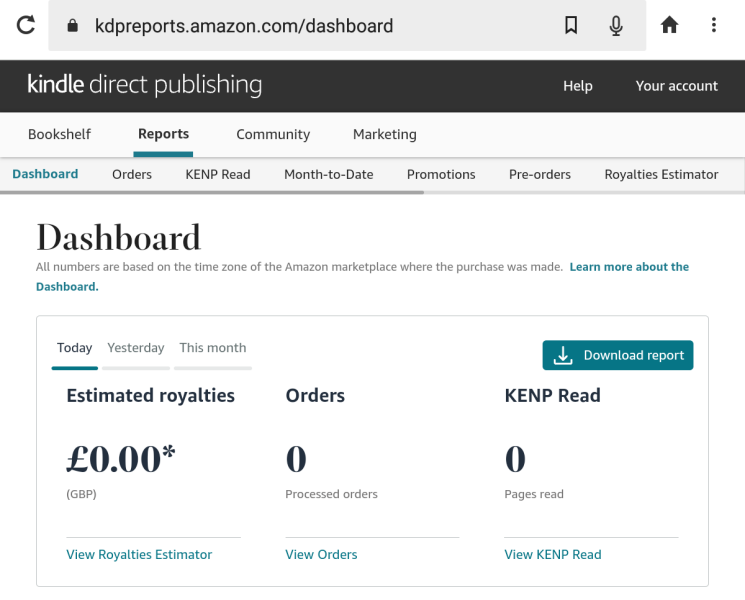745x600 pixels.
Task: Switch dashboard to This month
Action: click(x=213, y=348)
